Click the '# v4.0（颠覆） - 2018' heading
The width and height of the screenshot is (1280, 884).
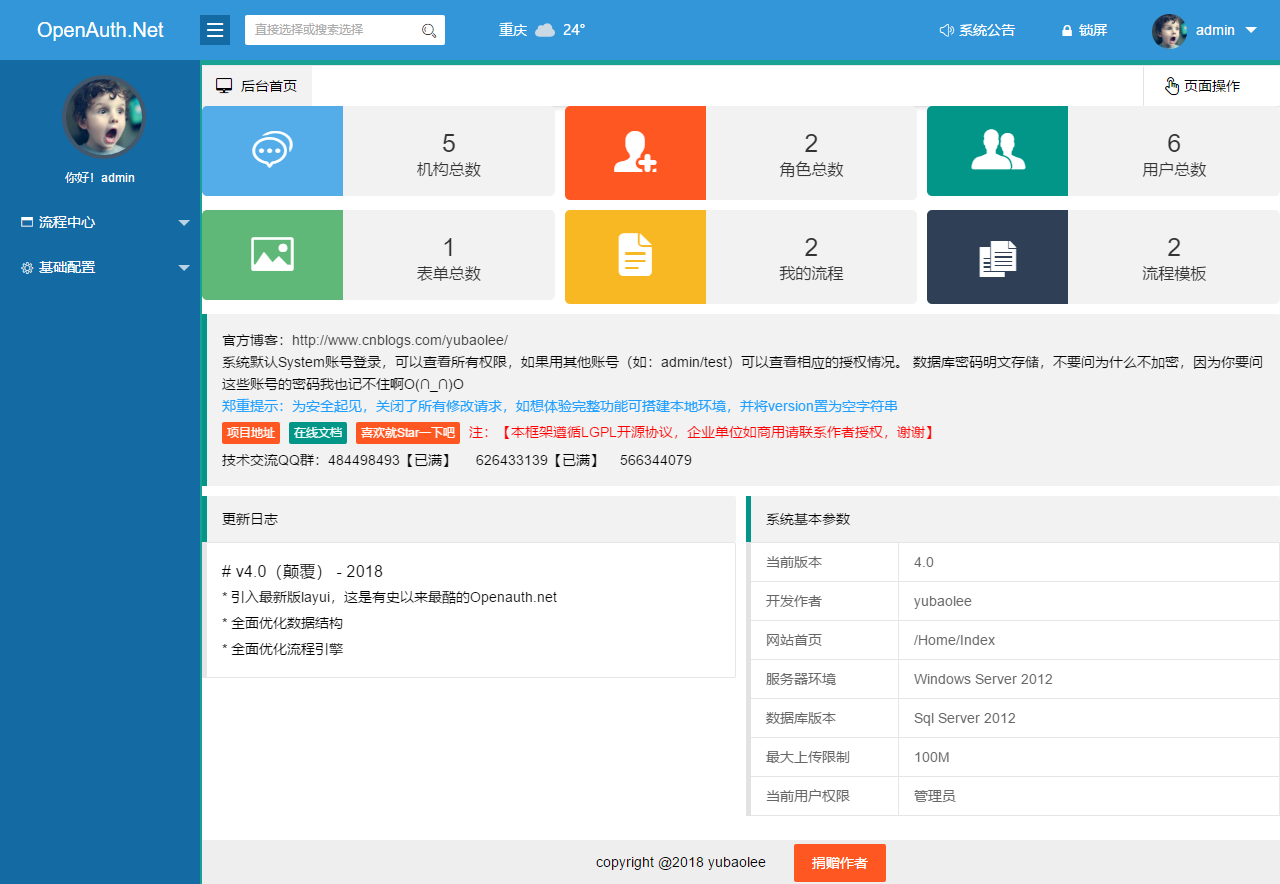click(x=302, y=571)
